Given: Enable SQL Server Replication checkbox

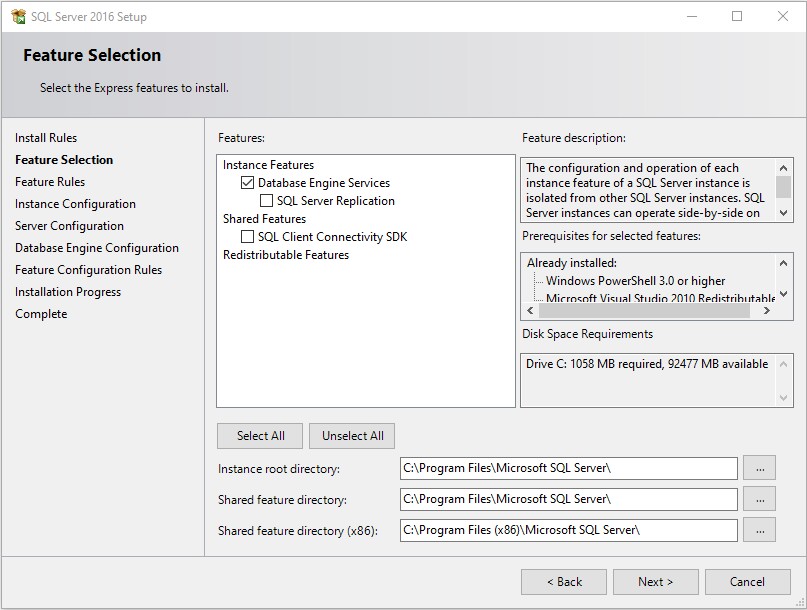Looking at the screenshot, I should pos(267,201).
